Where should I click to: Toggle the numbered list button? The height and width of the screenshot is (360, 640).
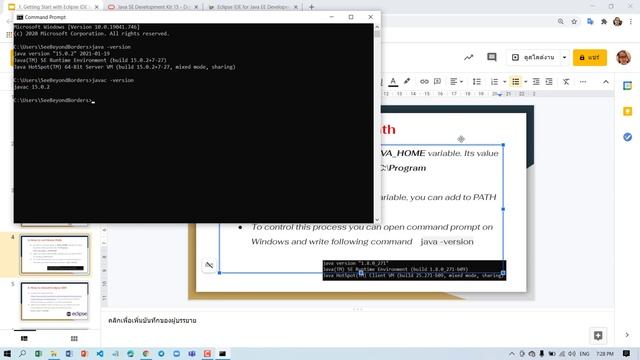point(494,82)
